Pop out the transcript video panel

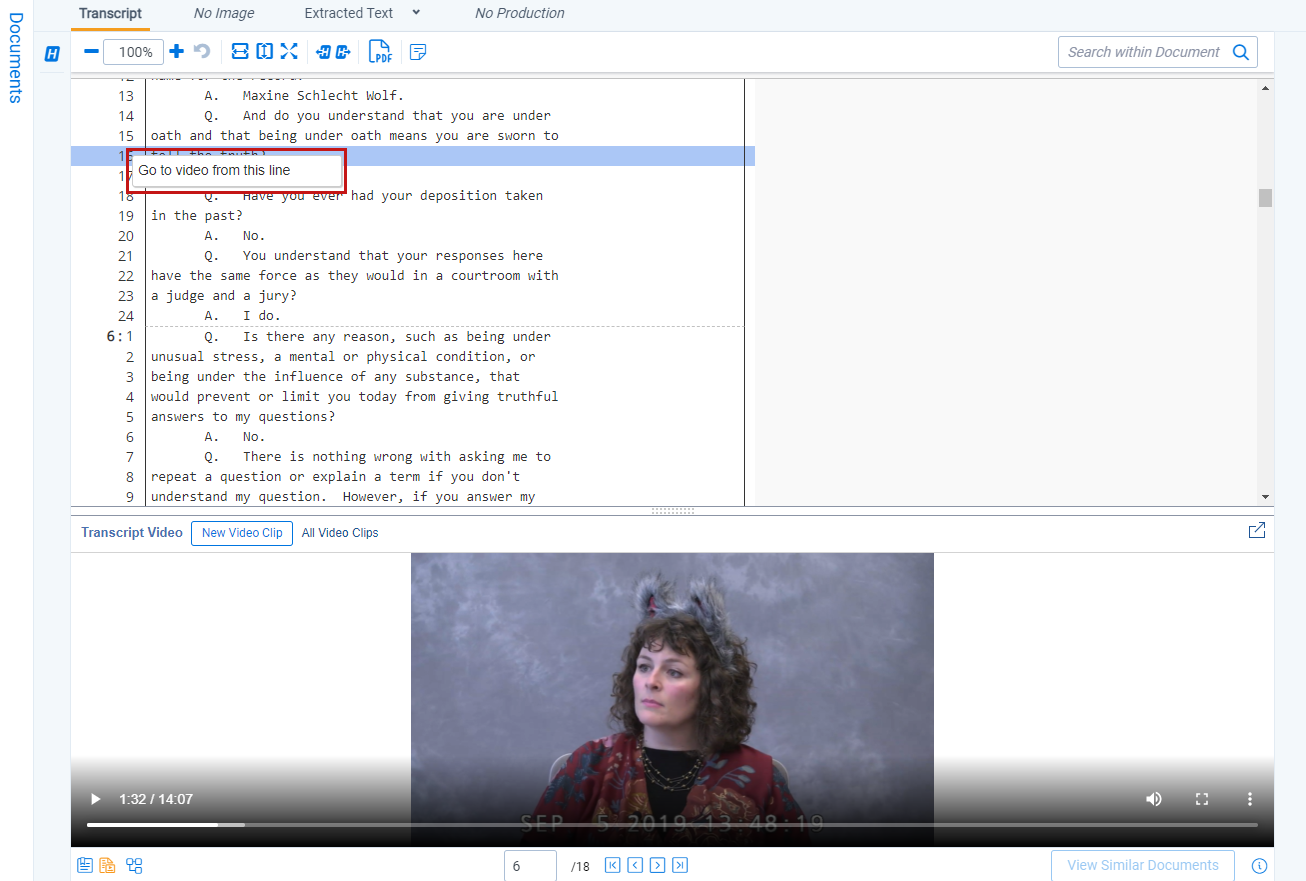[x=1257, y=531]
